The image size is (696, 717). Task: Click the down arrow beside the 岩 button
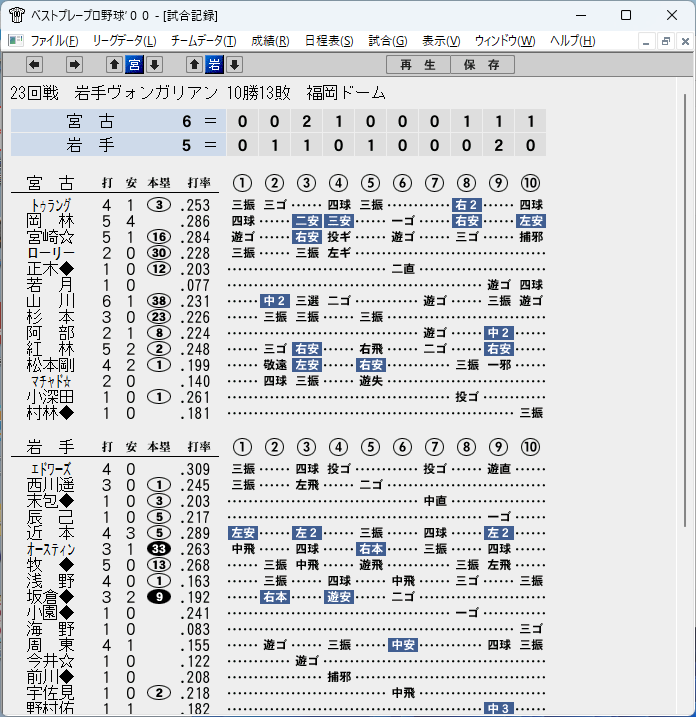[235, 64]
